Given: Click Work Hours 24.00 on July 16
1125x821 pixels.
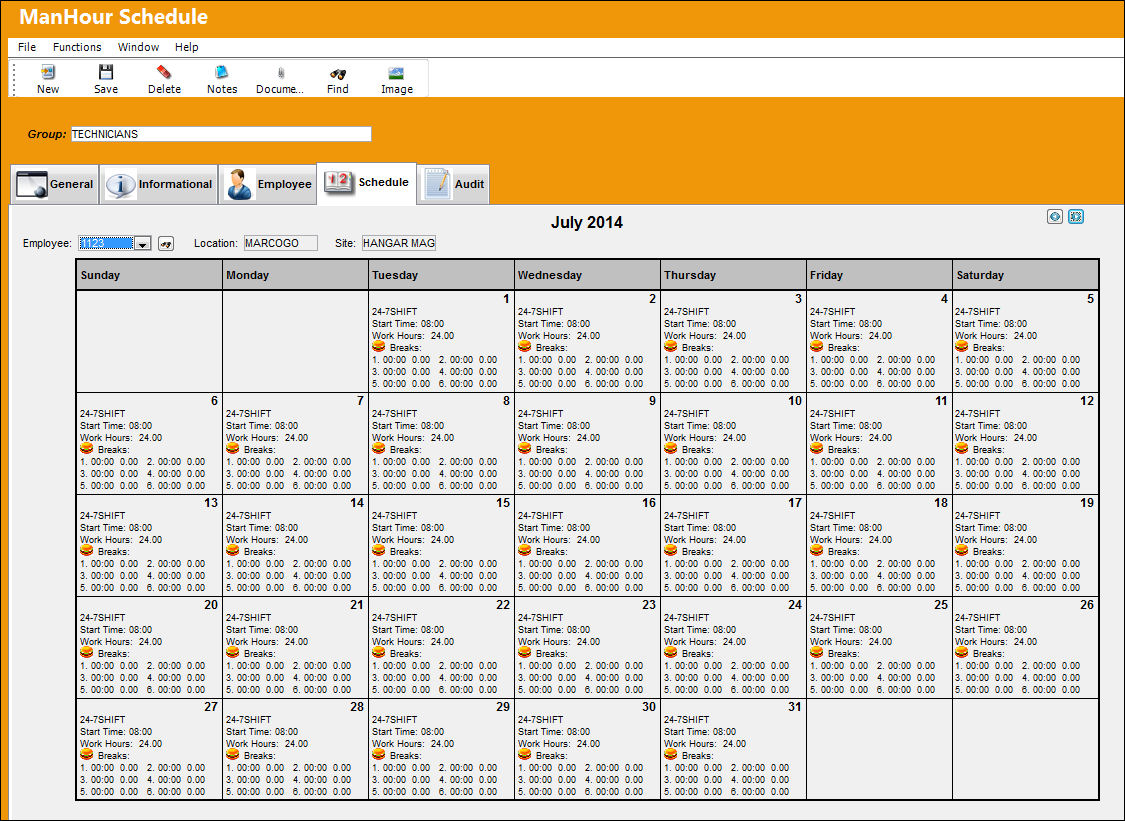Looking at the screenshot, I should click(x=559, y=540).
